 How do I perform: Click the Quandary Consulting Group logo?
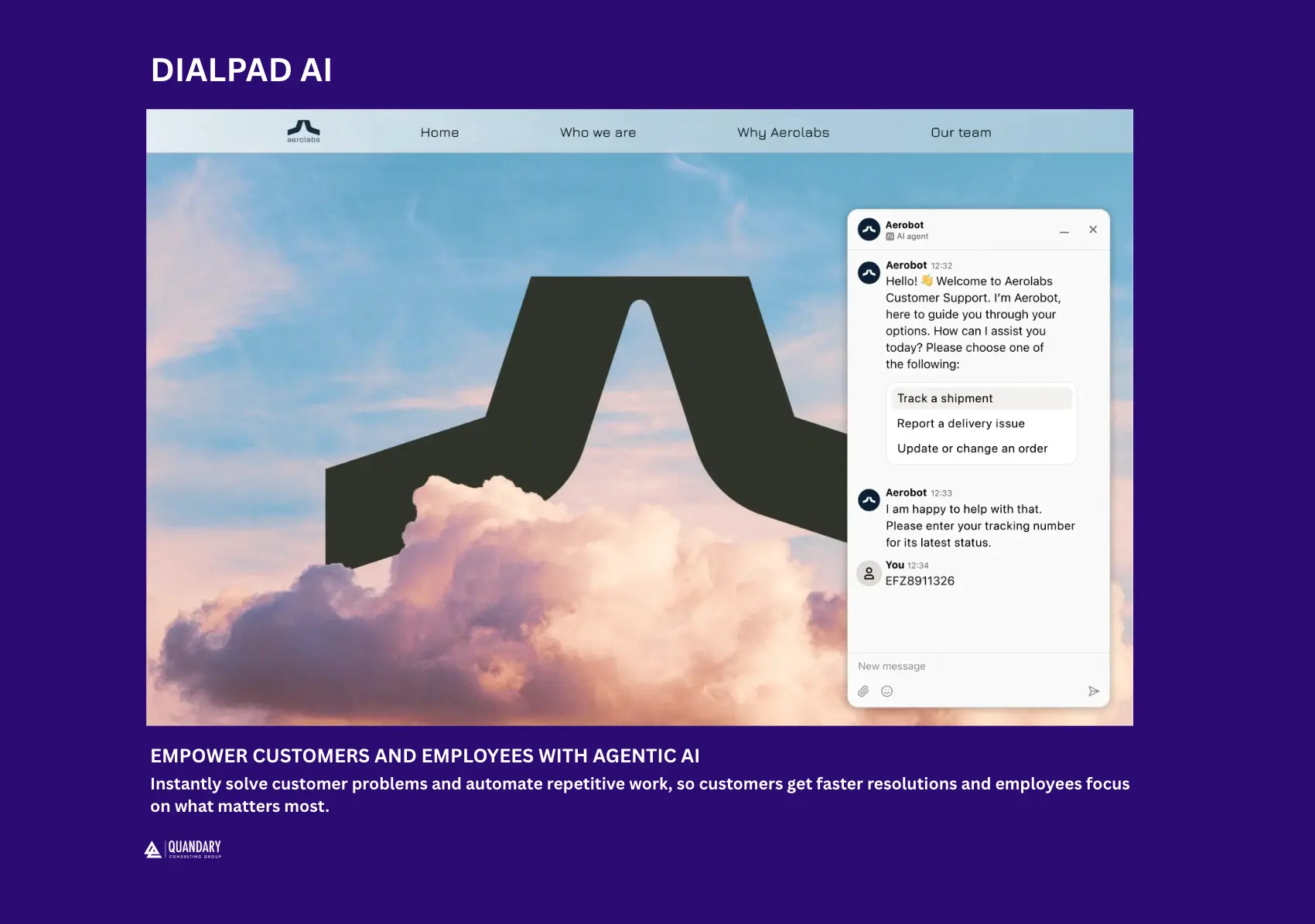(183, 849)
